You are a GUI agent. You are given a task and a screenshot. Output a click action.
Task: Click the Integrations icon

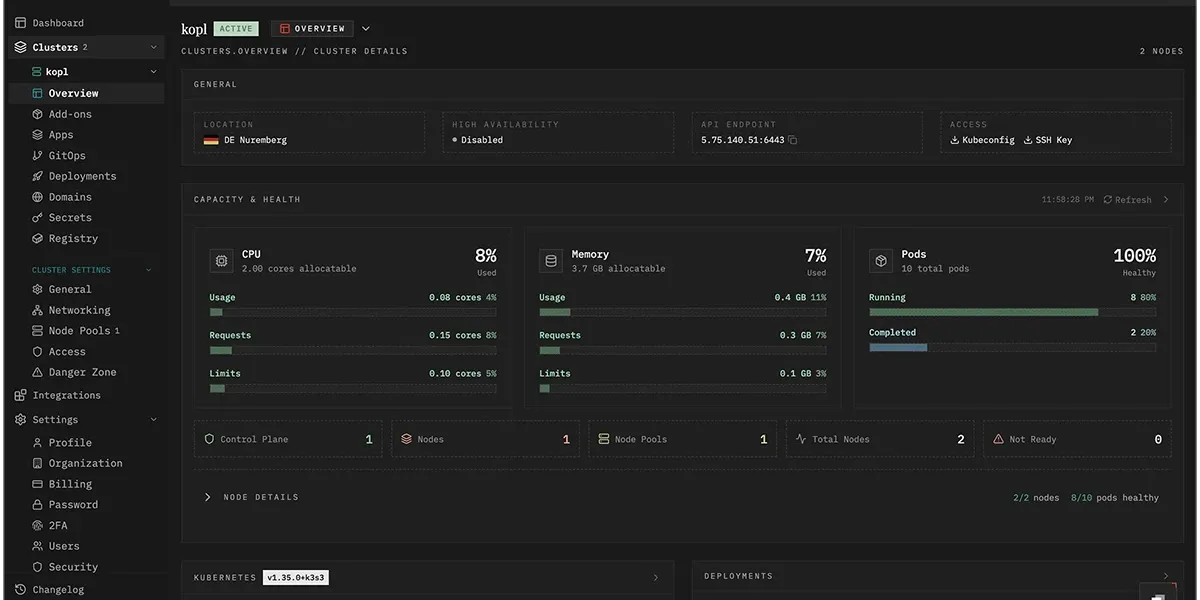[20, 395]
